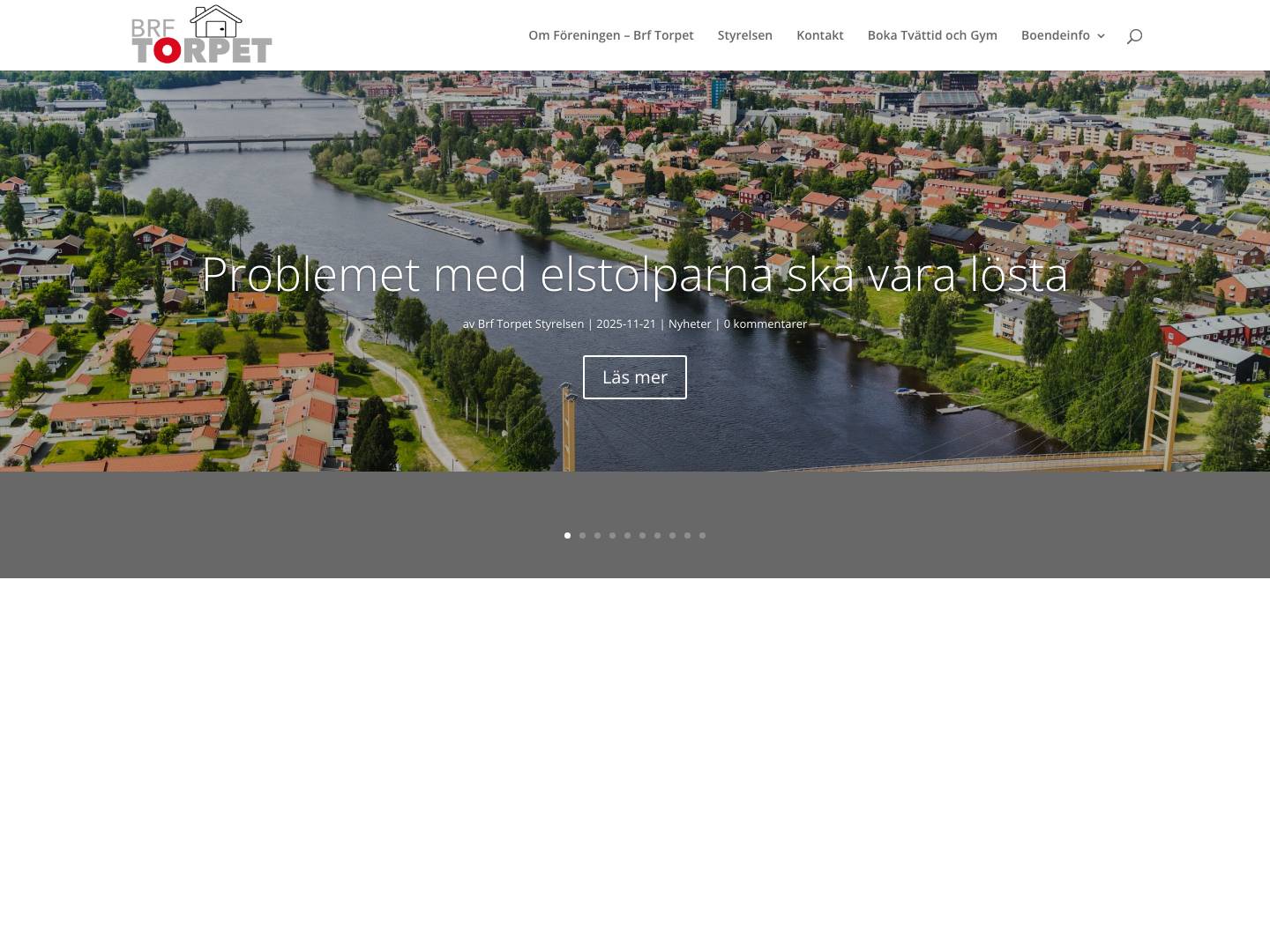
Task: Open the Nyheter category link
Action: coord(690,324)
